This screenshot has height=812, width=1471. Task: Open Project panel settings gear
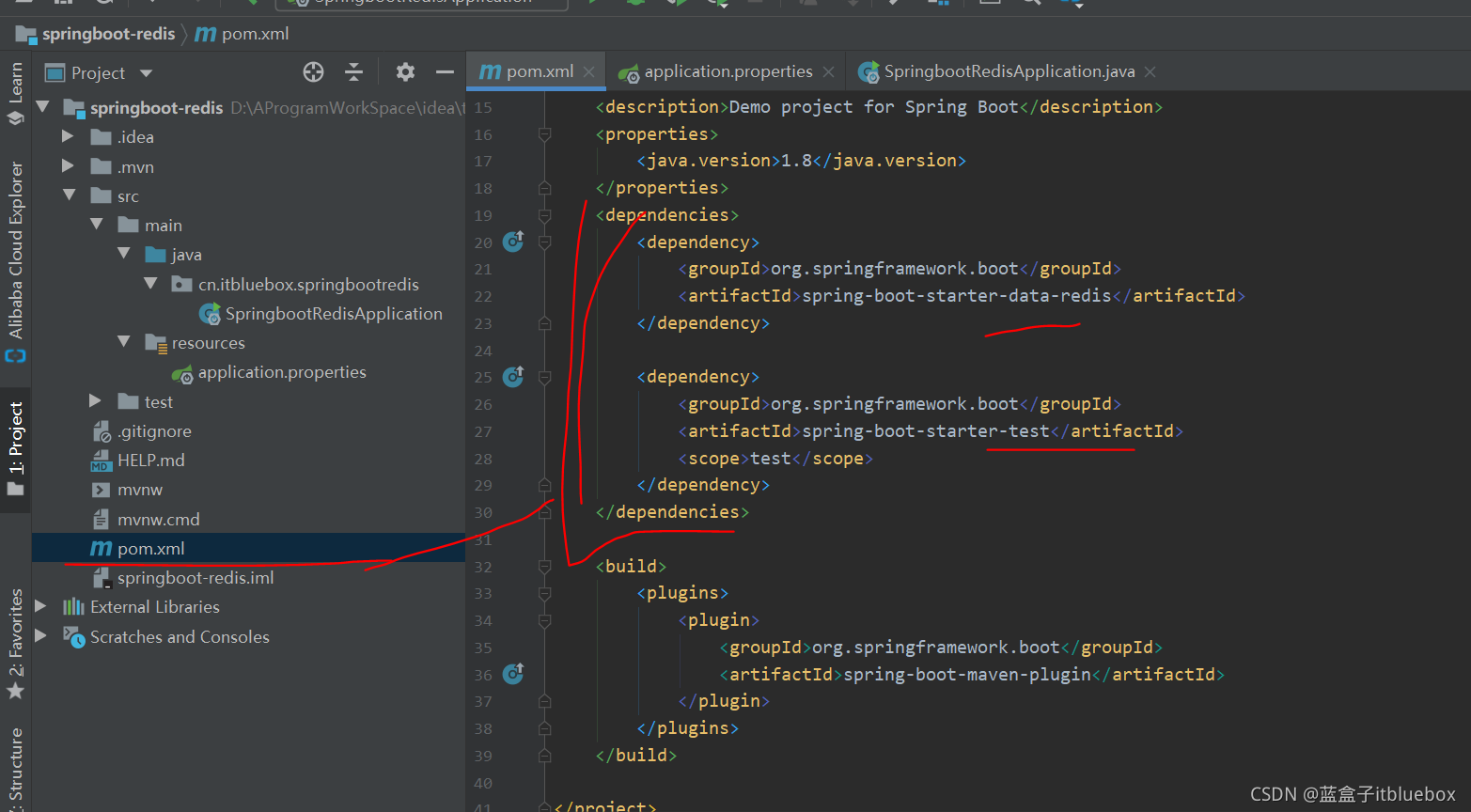405,72
